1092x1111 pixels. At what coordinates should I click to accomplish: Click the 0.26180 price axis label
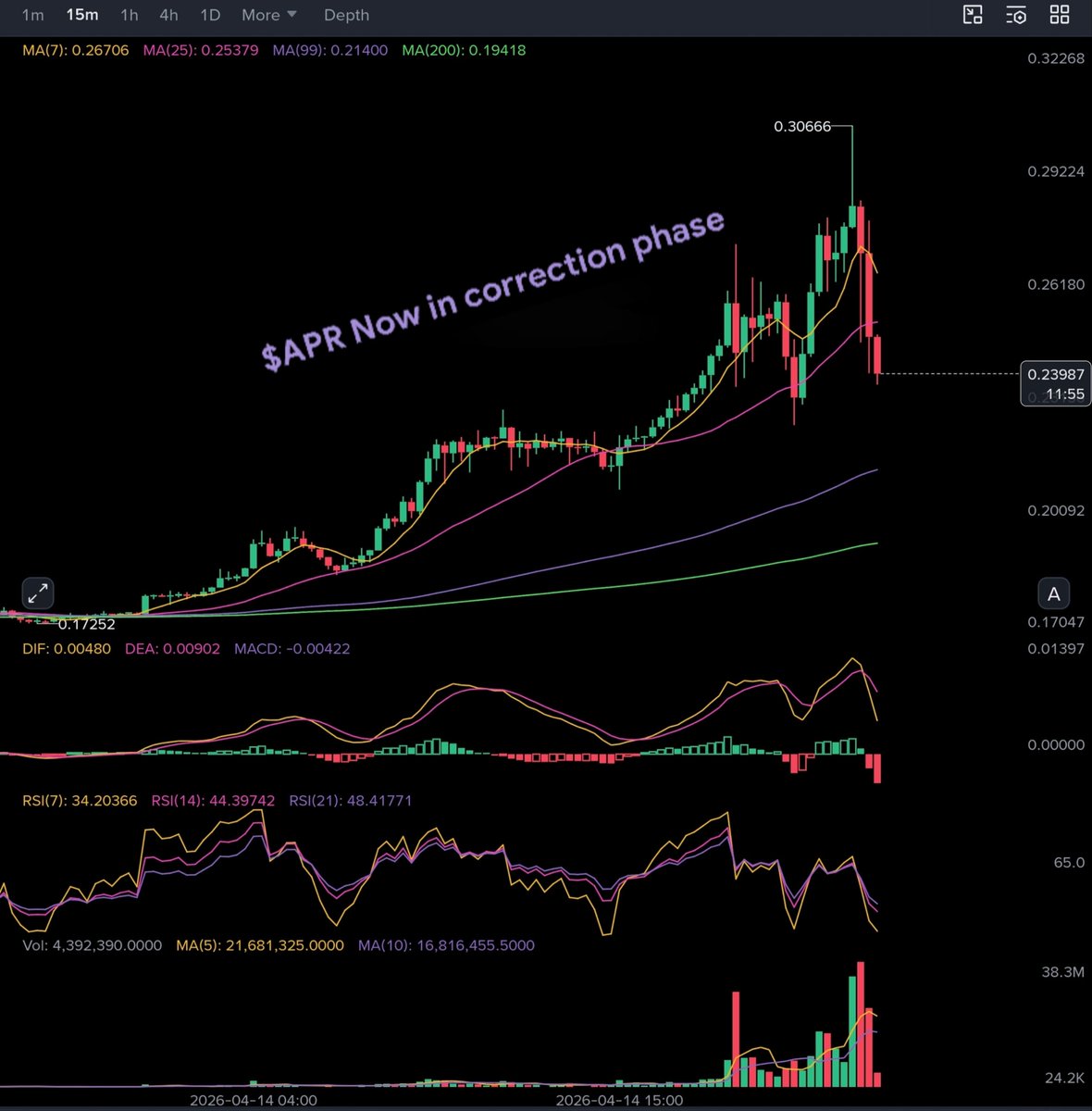(1056, 284)
